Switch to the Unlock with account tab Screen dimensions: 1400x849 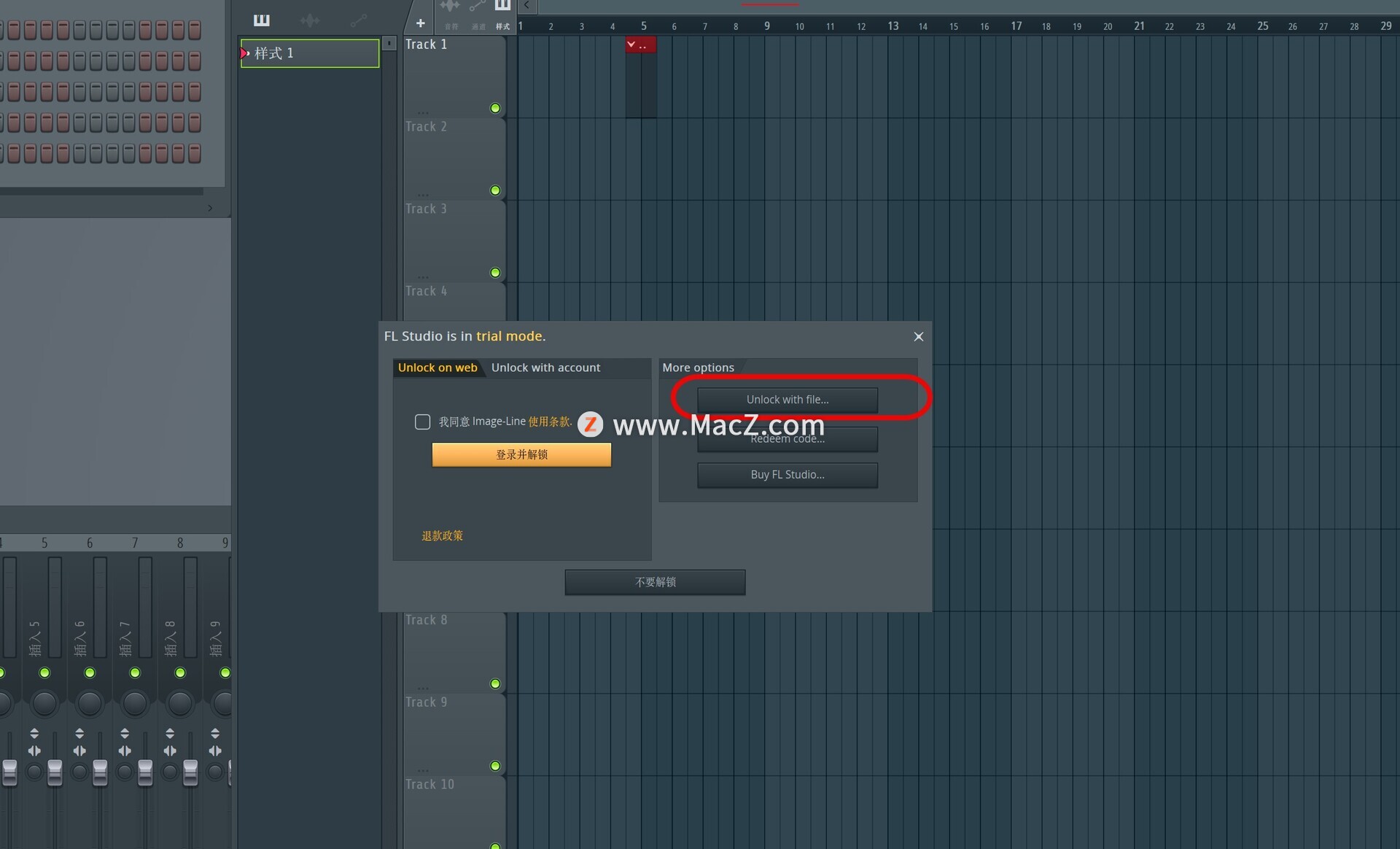[545, 368]
